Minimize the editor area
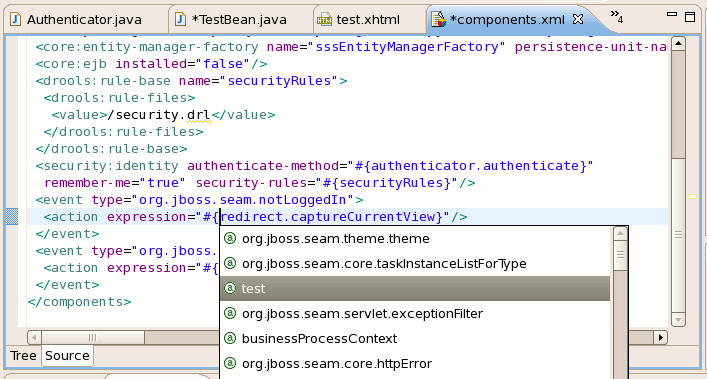The width and height of the screenshot is (707, 379). coord(672,14)
